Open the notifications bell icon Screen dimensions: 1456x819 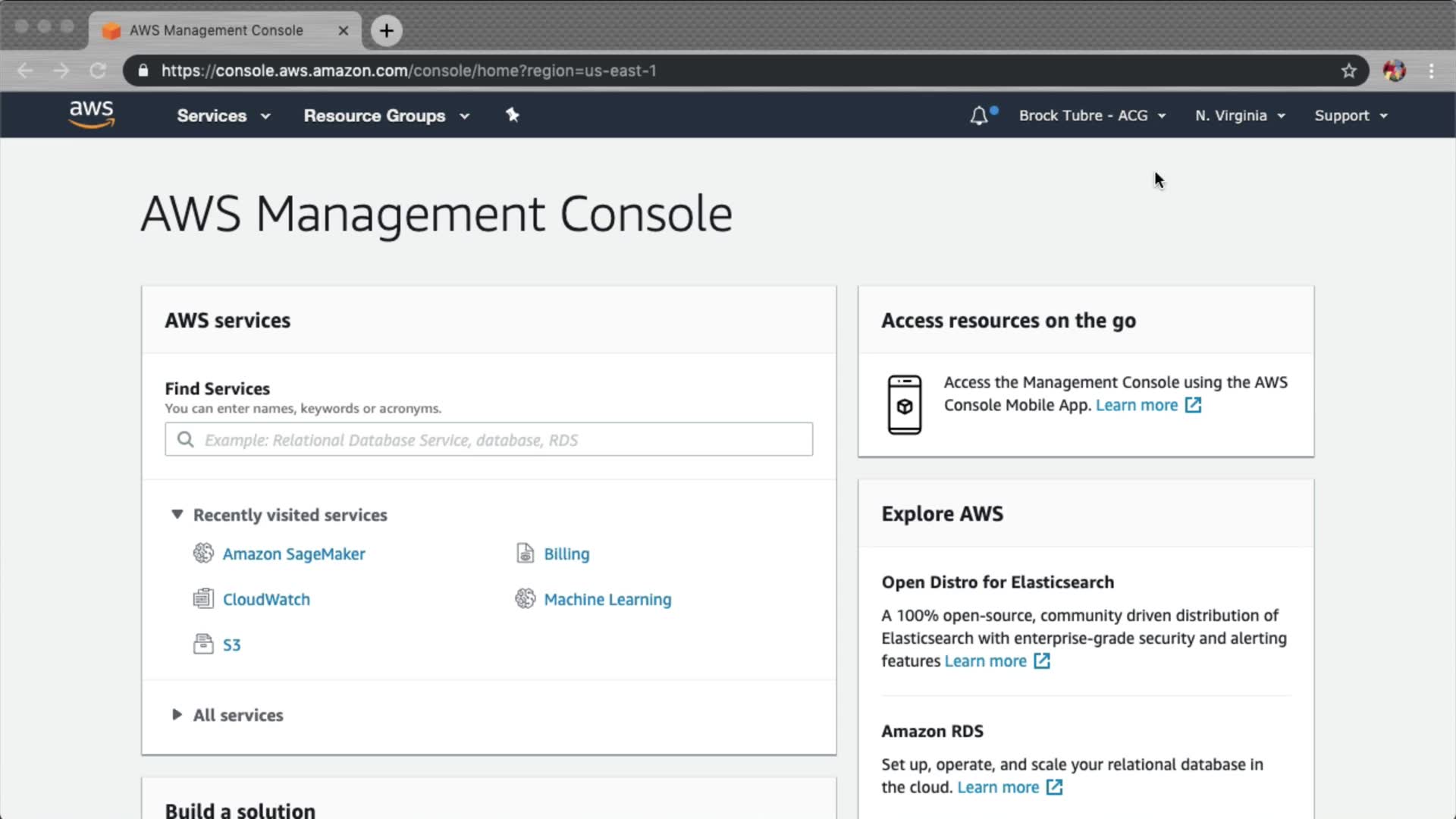tap(979, 116)
